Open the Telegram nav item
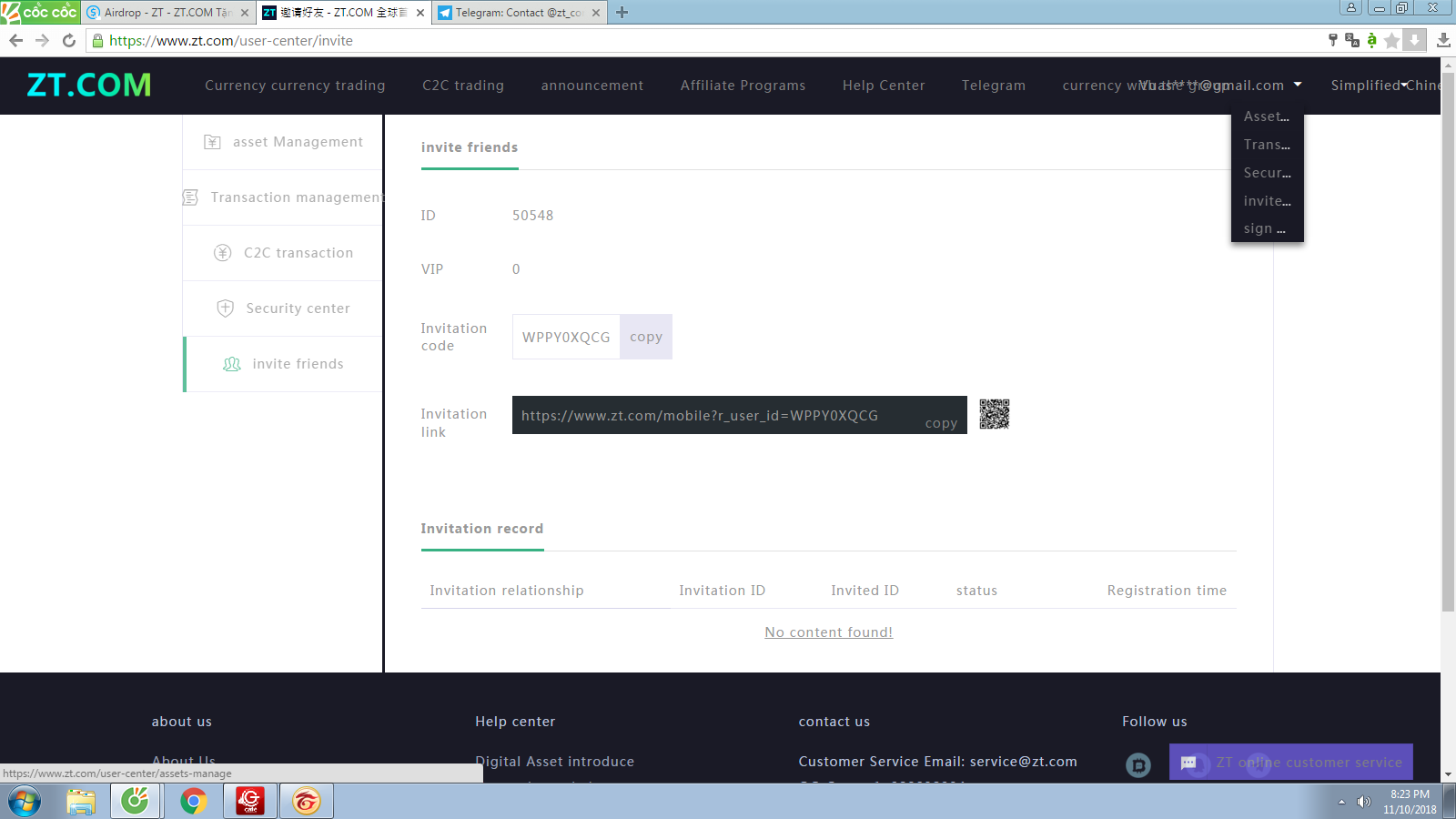 994,86
